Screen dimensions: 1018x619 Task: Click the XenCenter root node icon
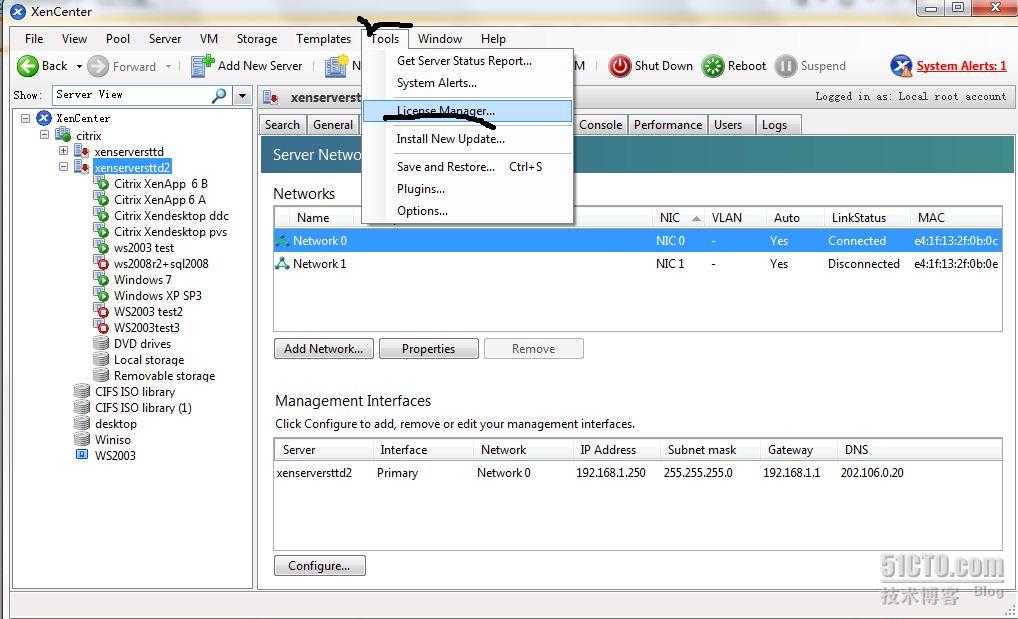(x=44, y=118)
